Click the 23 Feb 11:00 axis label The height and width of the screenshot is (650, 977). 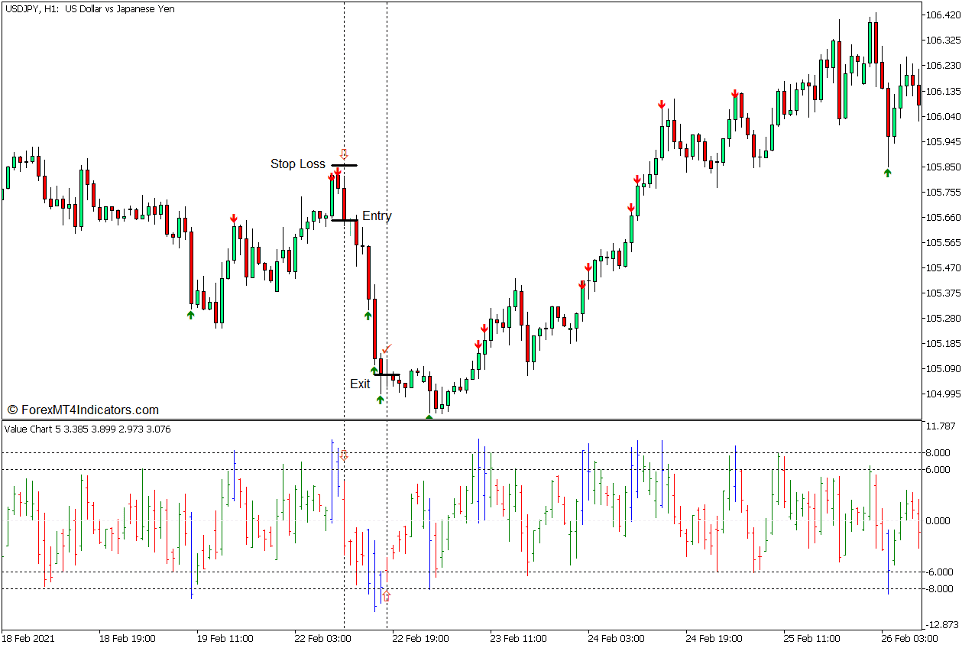pos(519,638)
